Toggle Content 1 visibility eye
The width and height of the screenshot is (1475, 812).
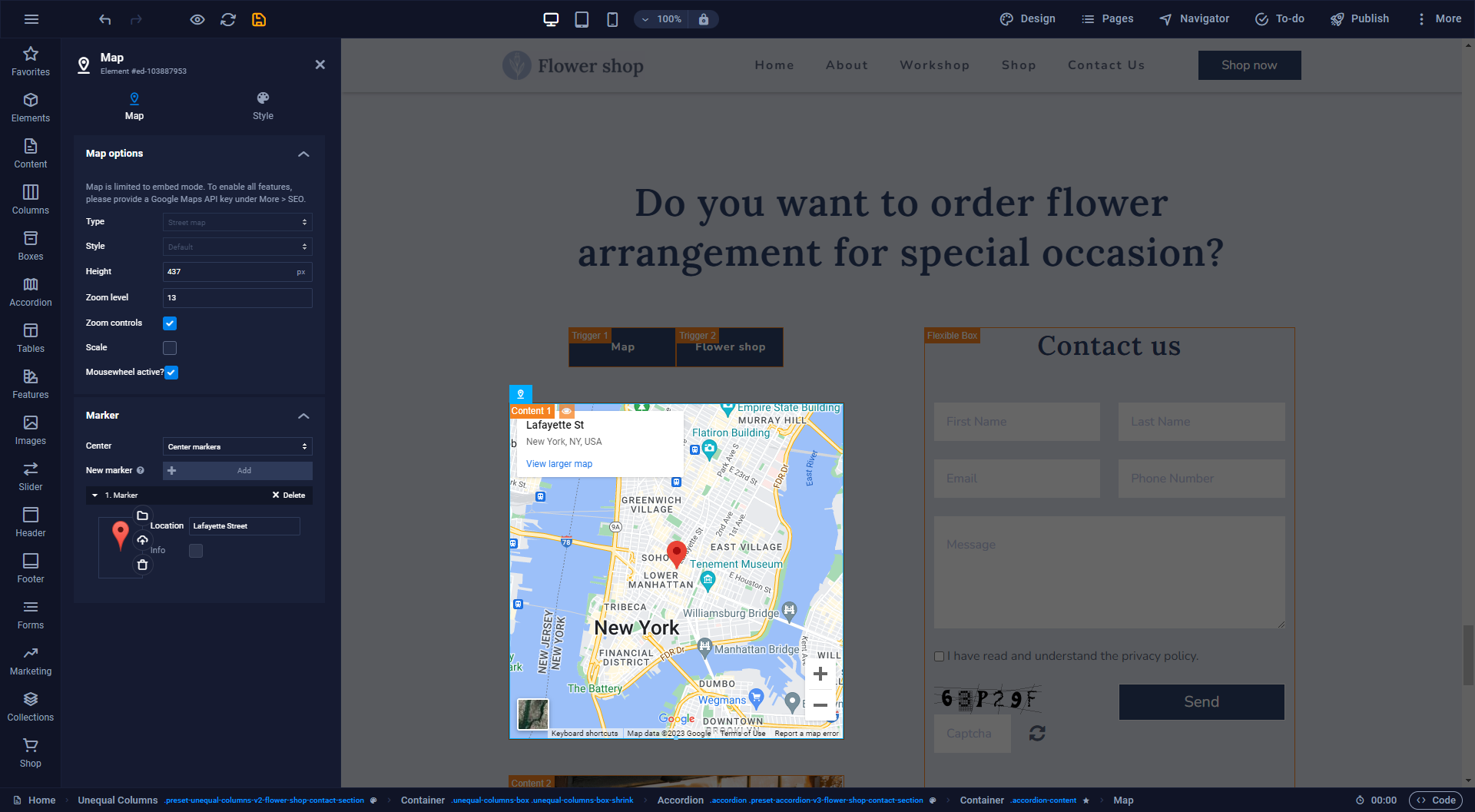[x=566, y=411]
